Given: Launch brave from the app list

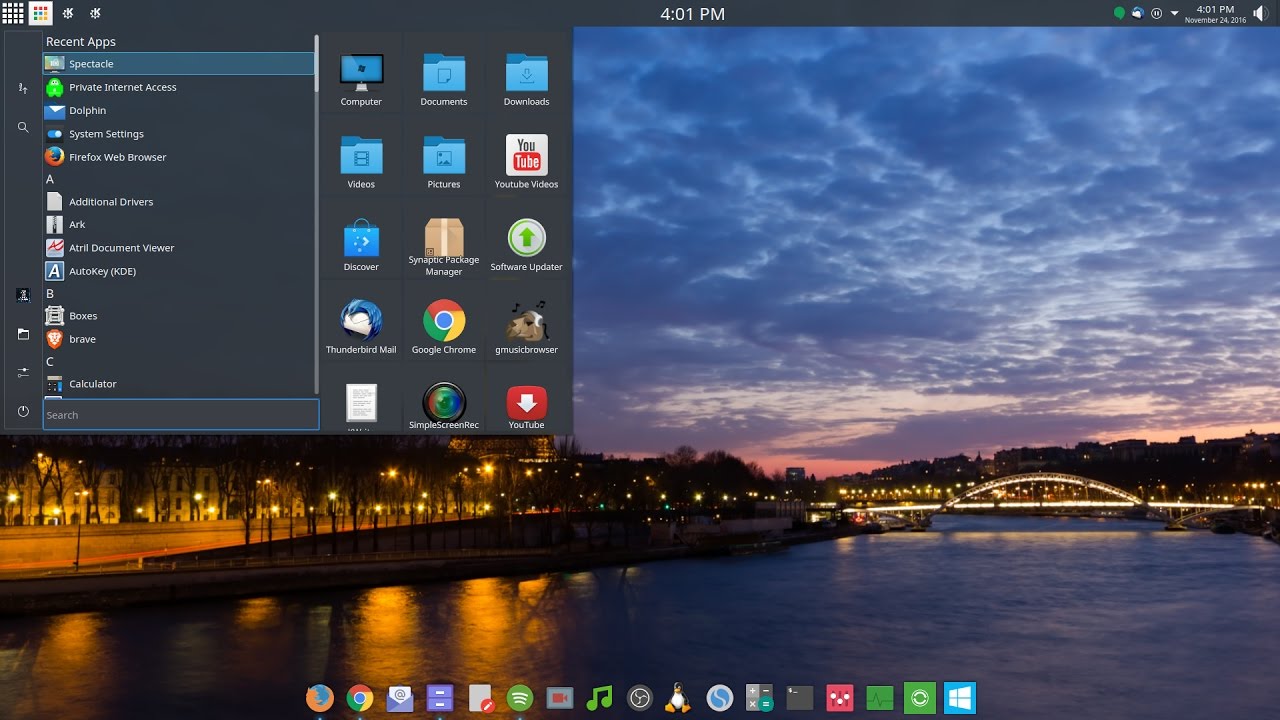Looking at the screenshot, I should pos(178,338).
